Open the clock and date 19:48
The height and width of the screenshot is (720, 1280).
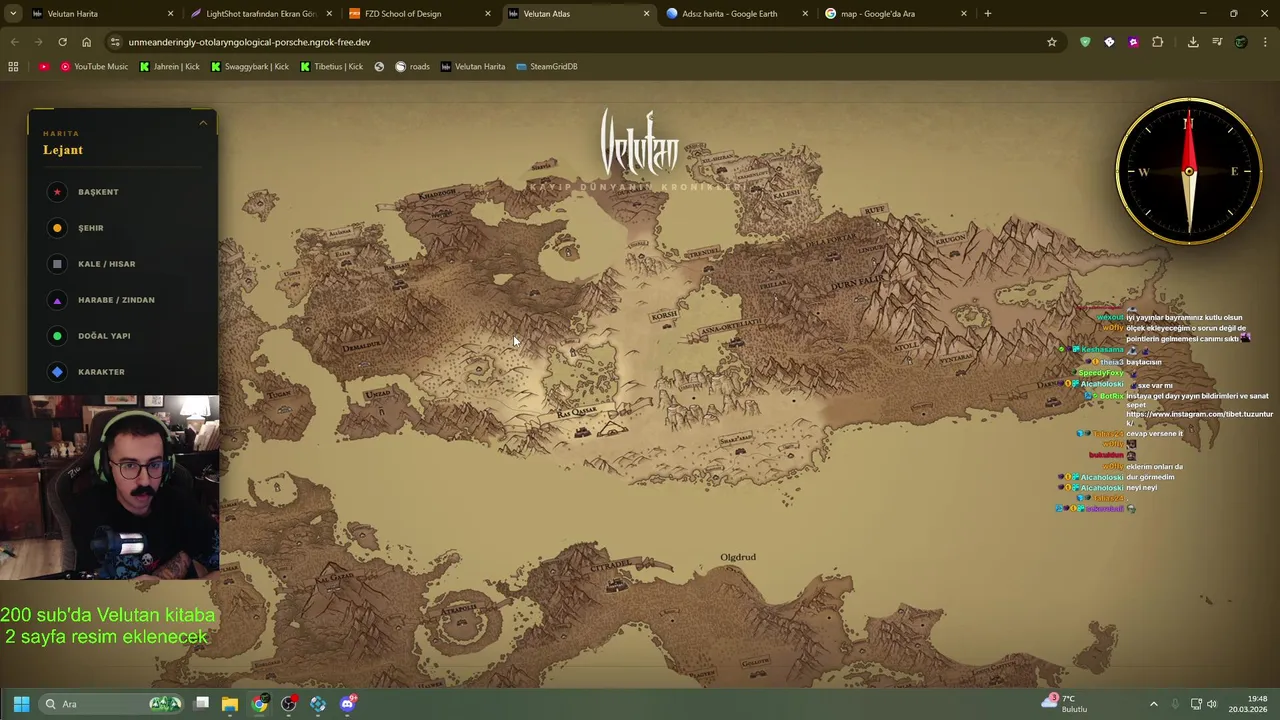pos(1248,704)
